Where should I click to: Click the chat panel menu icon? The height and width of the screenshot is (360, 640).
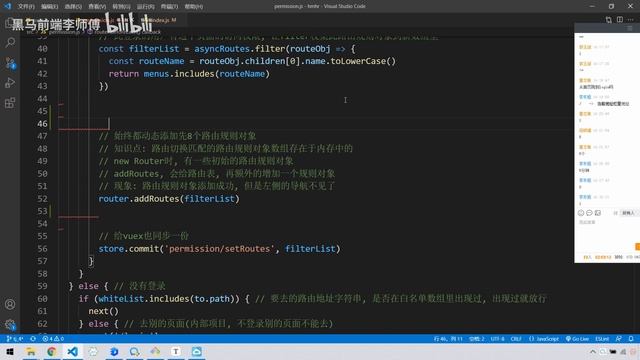point(630,28)
